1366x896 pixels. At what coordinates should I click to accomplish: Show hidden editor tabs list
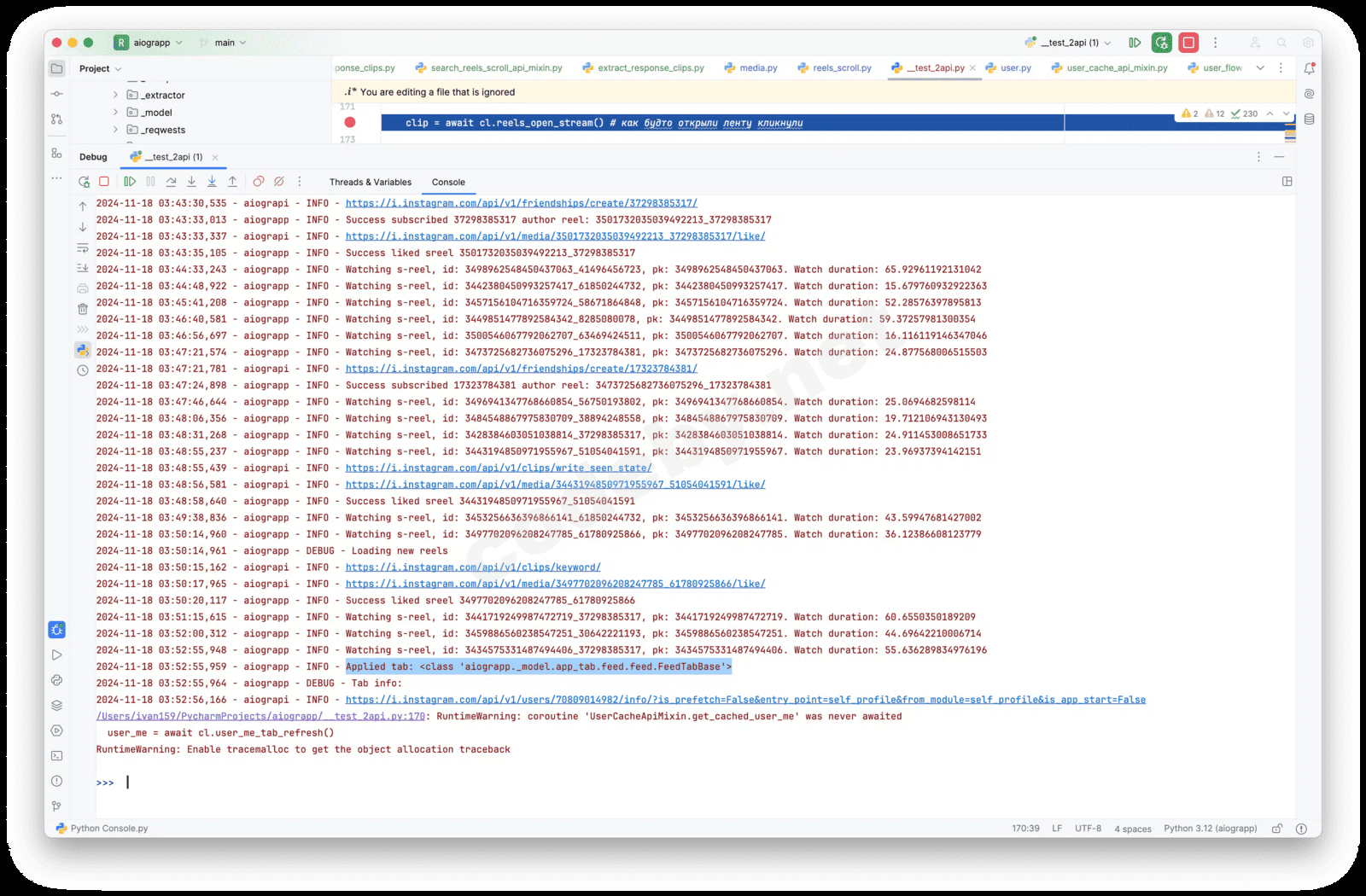(x=1260, y=68)
